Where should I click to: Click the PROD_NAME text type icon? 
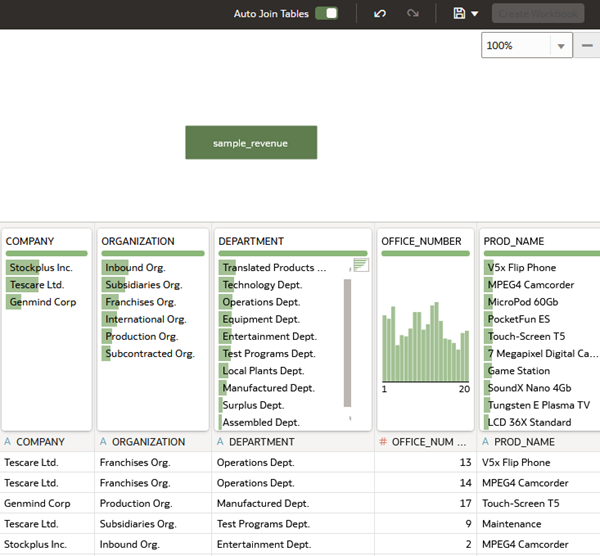click(x=485, y=442)
